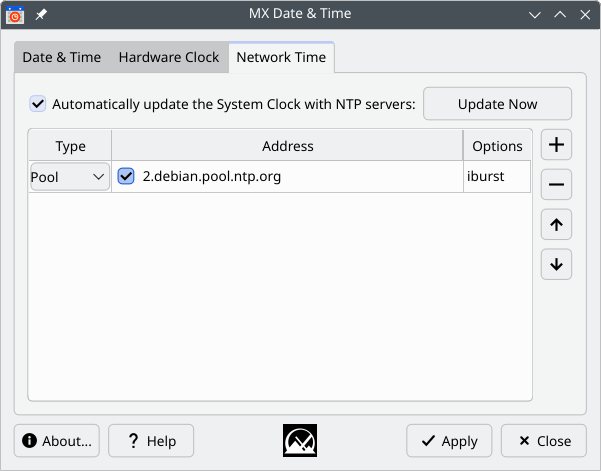Apply the time settings
The image size is (601, 471).
[449, 441]
